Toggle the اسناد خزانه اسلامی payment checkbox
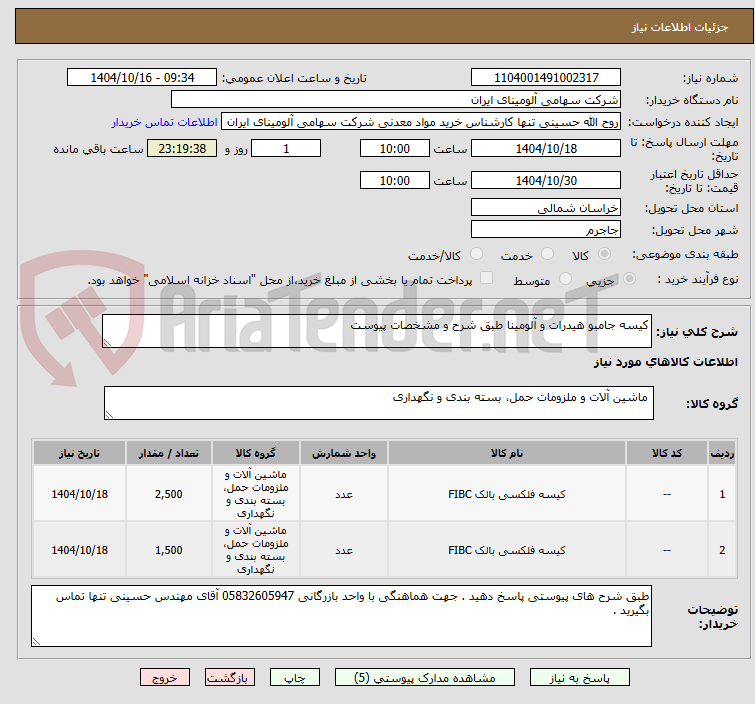The height and width of the screenshot is (704, 755). 487,278
